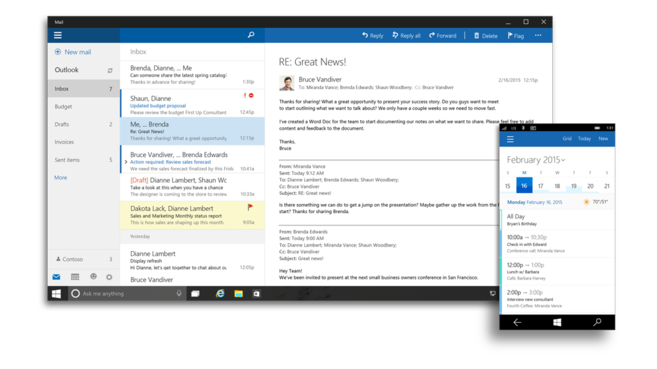Tap the phone back arrow button
Screen dimensions: 657x369
[x=517, y=322]
